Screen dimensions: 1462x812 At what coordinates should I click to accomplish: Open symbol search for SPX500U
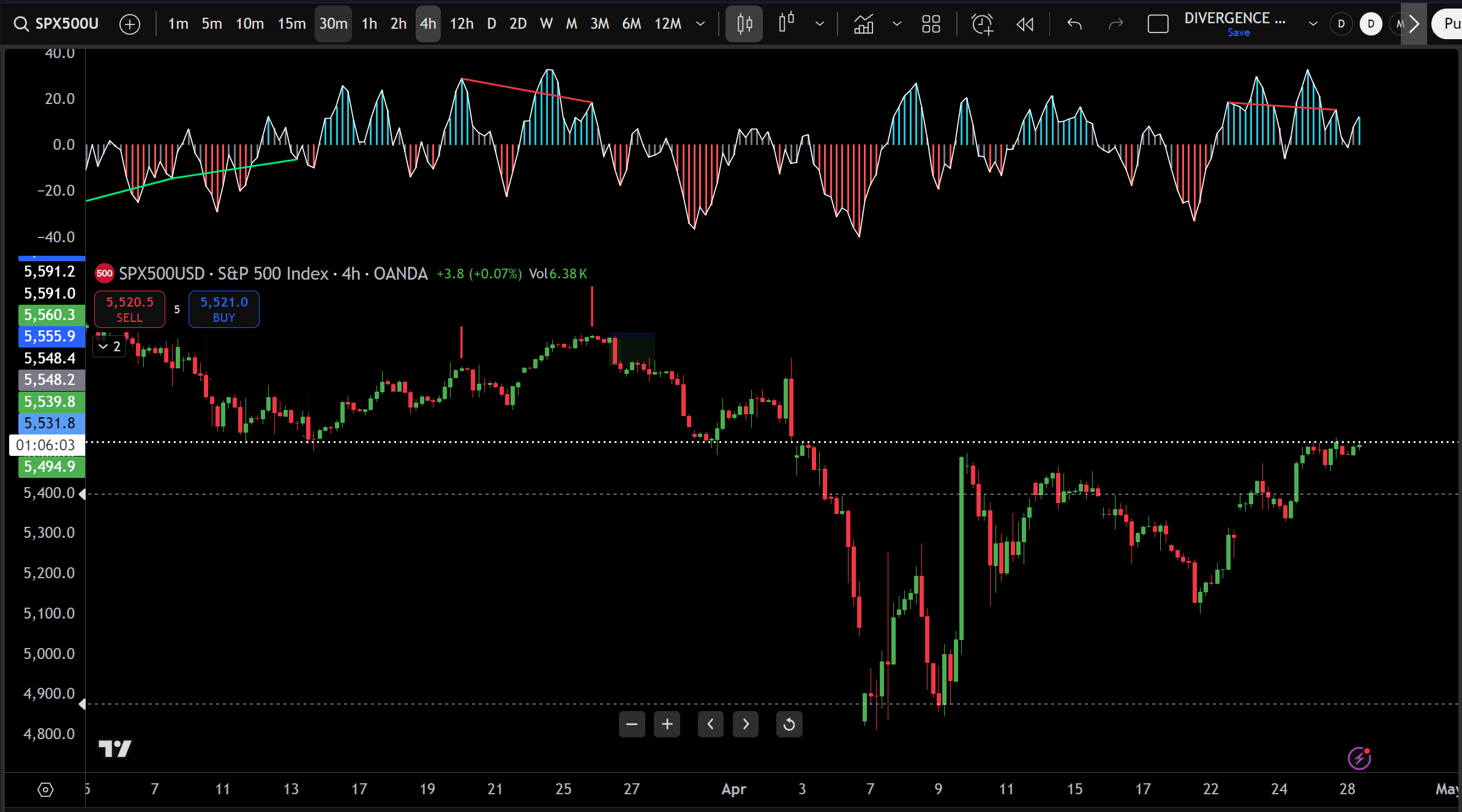pyautogui.click(x=56, y=24)
